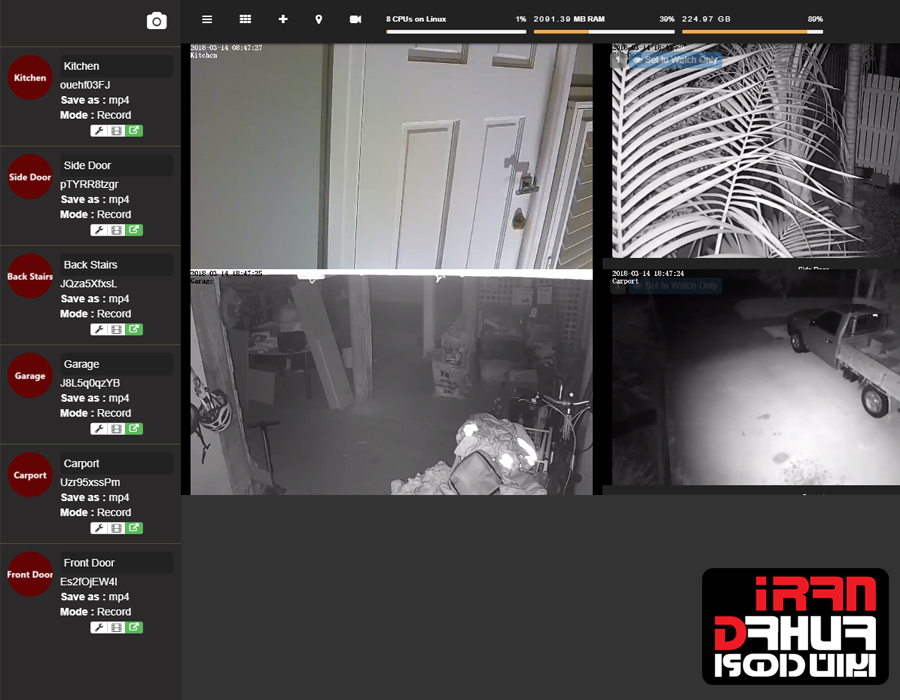Click 'Save as : mp4' under Front Door

pyautogui.click(x=95, y=597)
